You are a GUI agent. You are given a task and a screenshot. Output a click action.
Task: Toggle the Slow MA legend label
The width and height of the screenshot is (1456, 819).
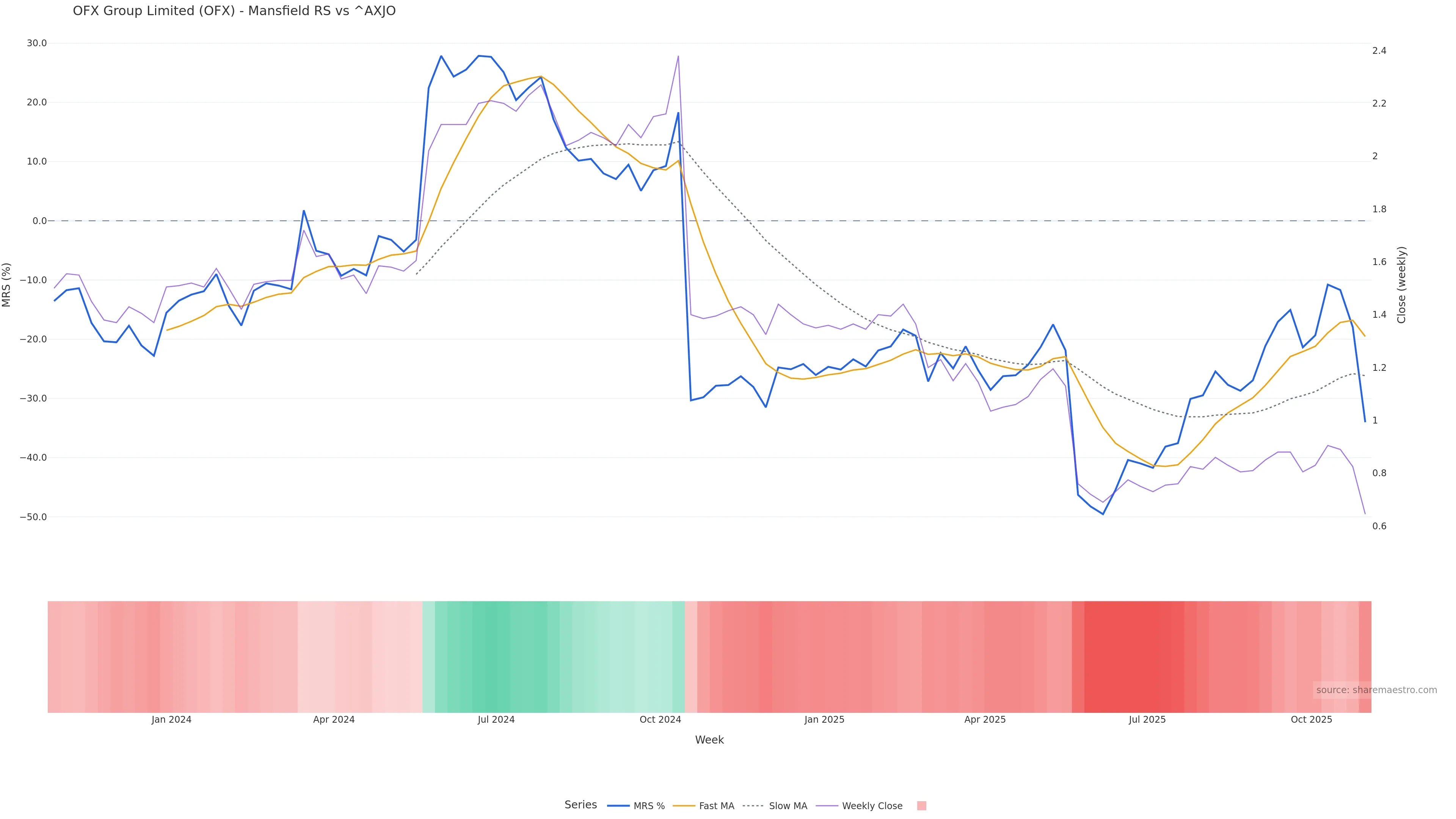tap(788, 805)
